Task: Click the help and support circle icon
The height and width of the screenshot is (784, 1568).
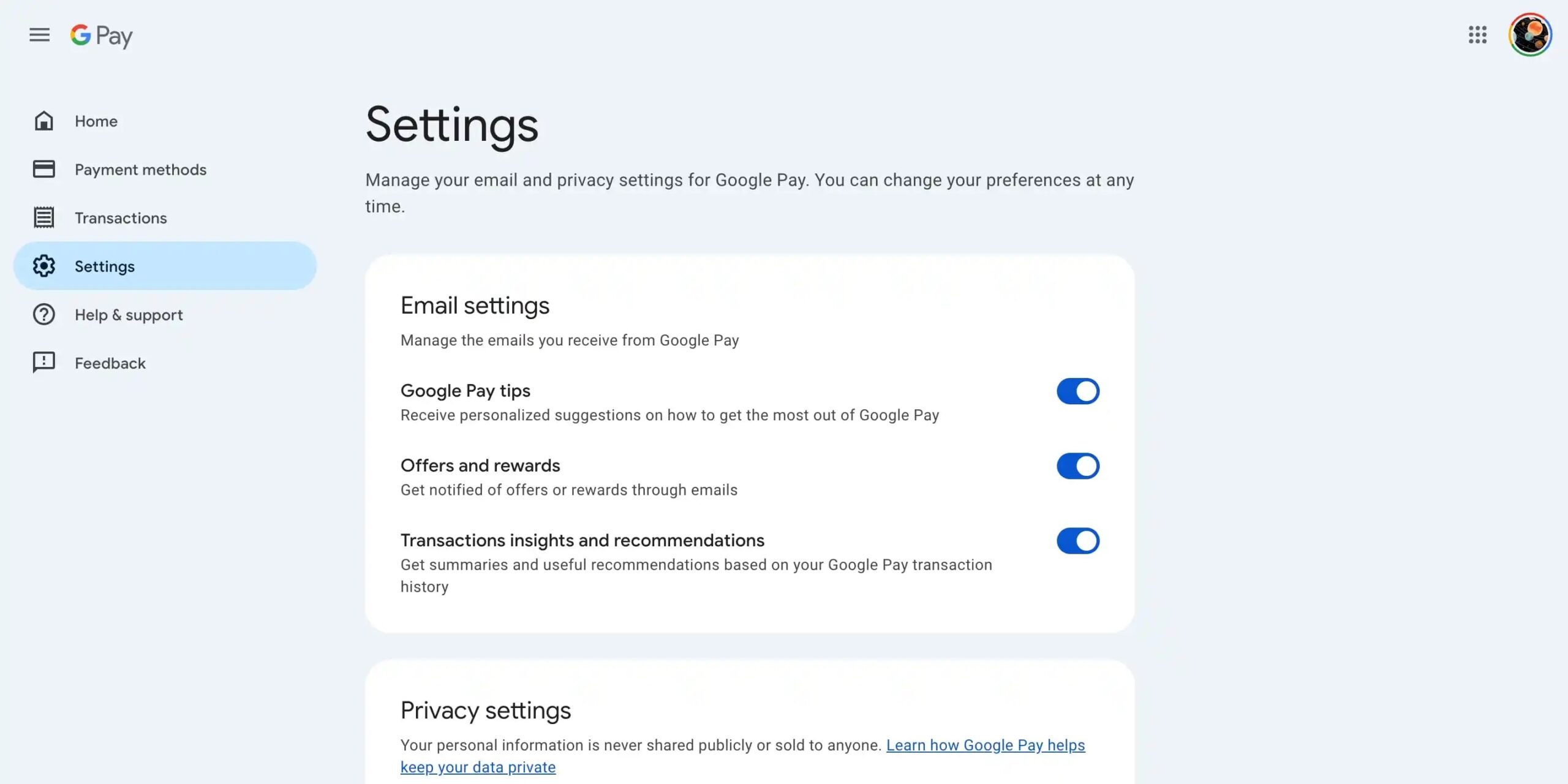Action: [43, 314]
